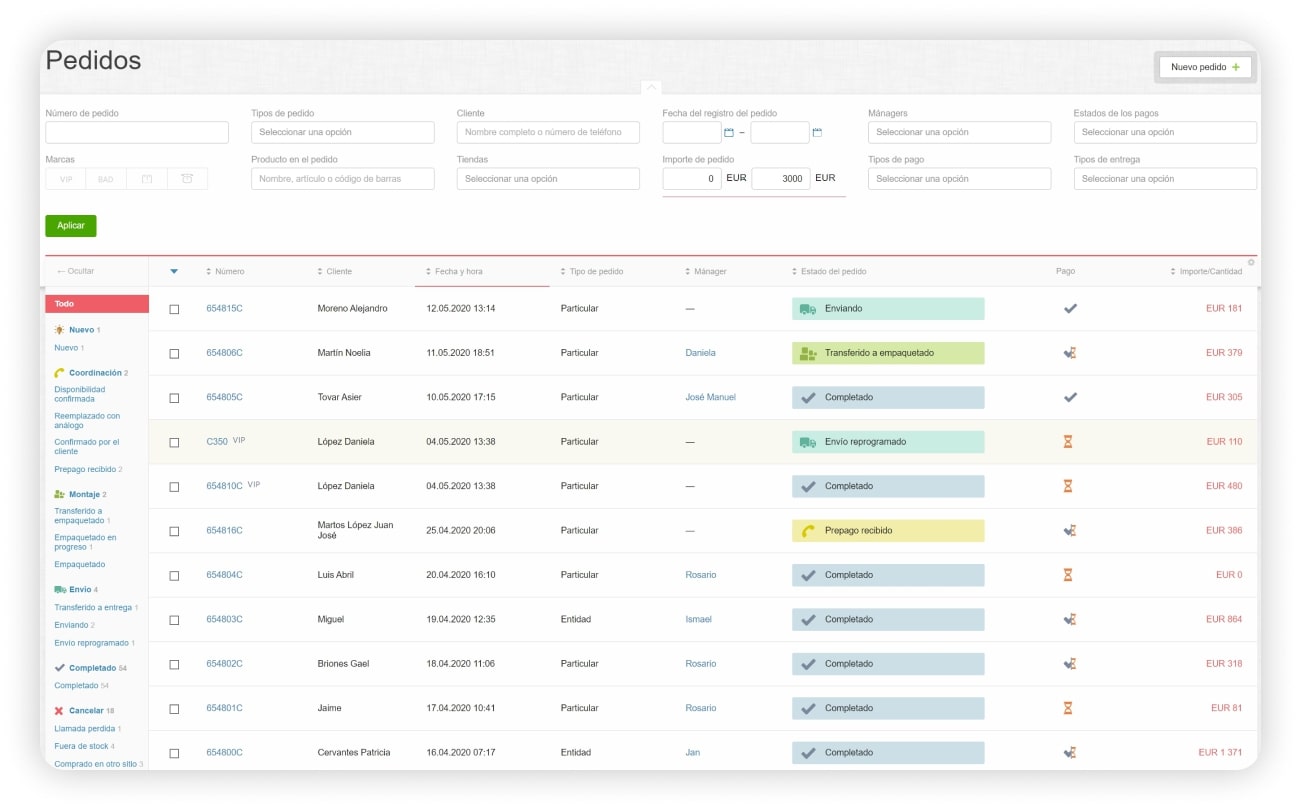Click the green Aplicar button
The image size is (1301, 810).
pyautogui.click(x=71, y=226)
